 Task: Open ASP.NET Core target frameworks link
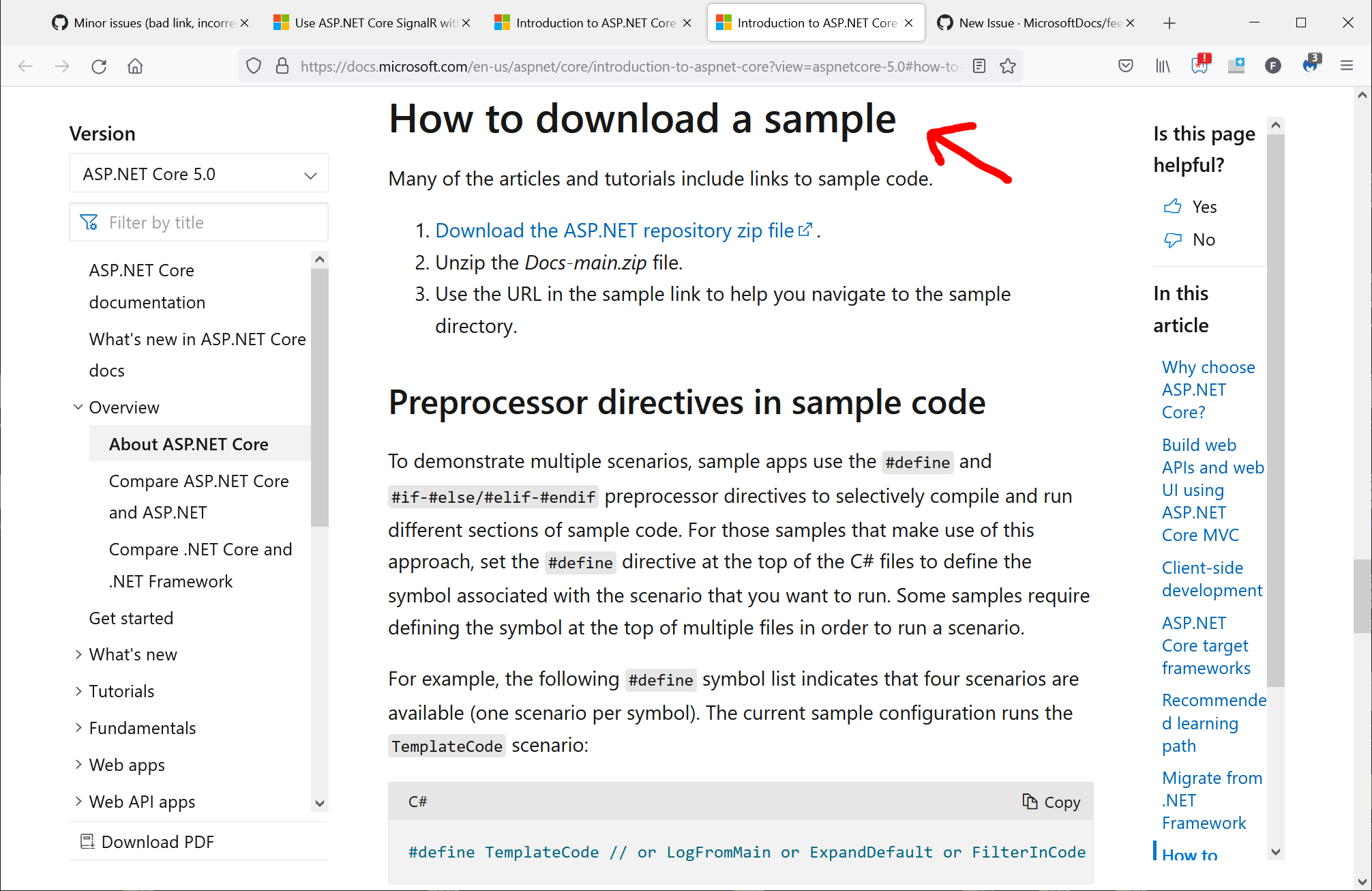[1206, 645]
